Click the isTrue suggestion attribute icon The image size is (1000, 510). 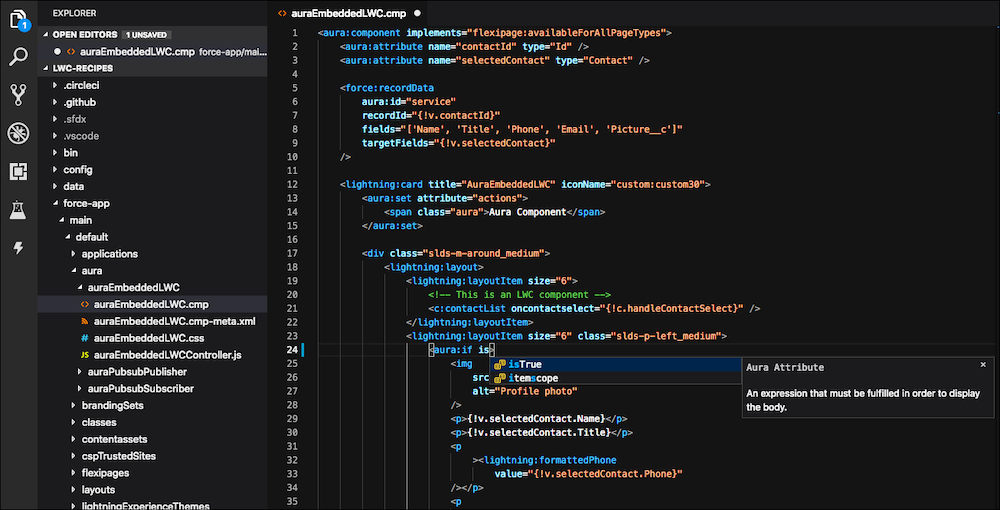500,365
